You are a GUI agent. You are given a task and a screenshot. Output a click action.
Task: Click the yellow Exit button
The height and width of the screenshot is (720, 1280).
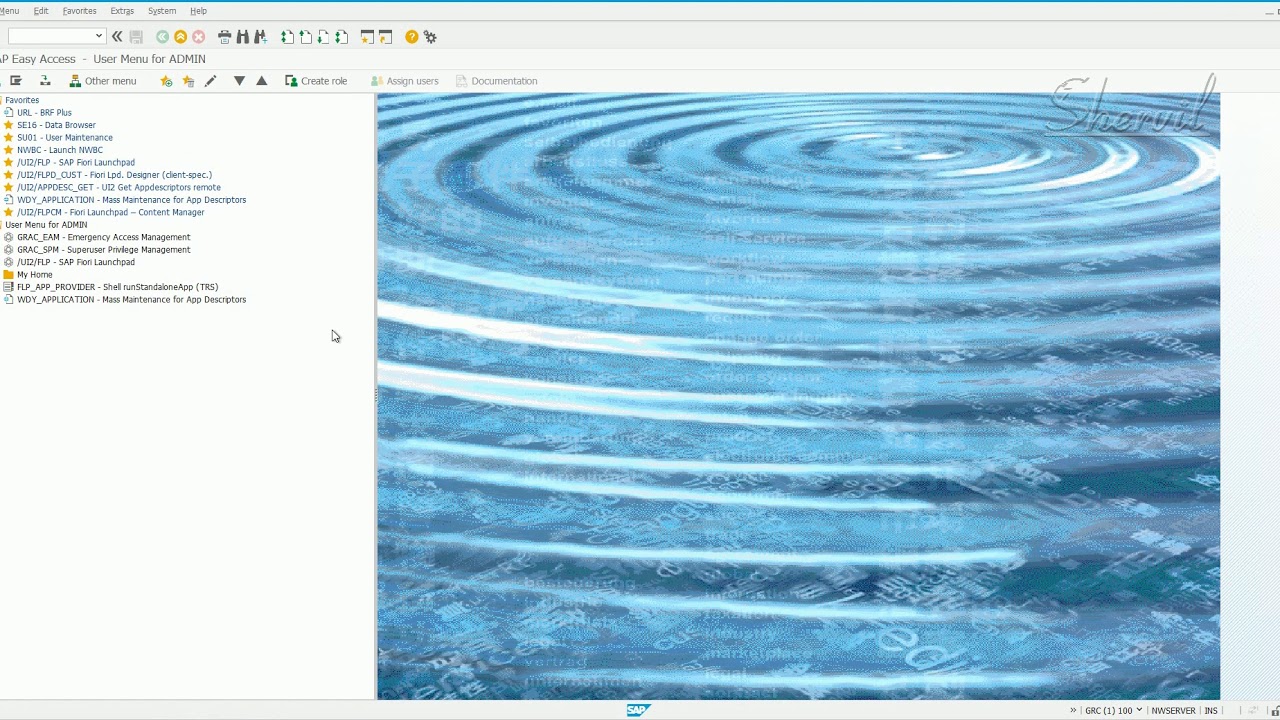[180, 37]
